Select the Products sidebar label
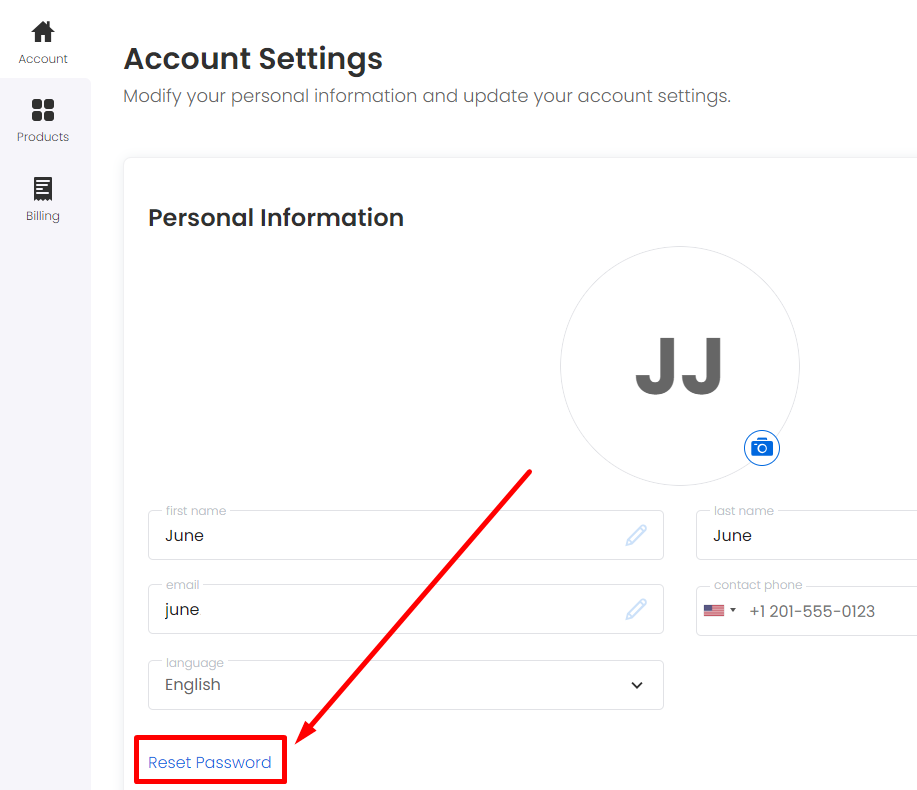The image size is (917, 790). [x=43, y=137]
